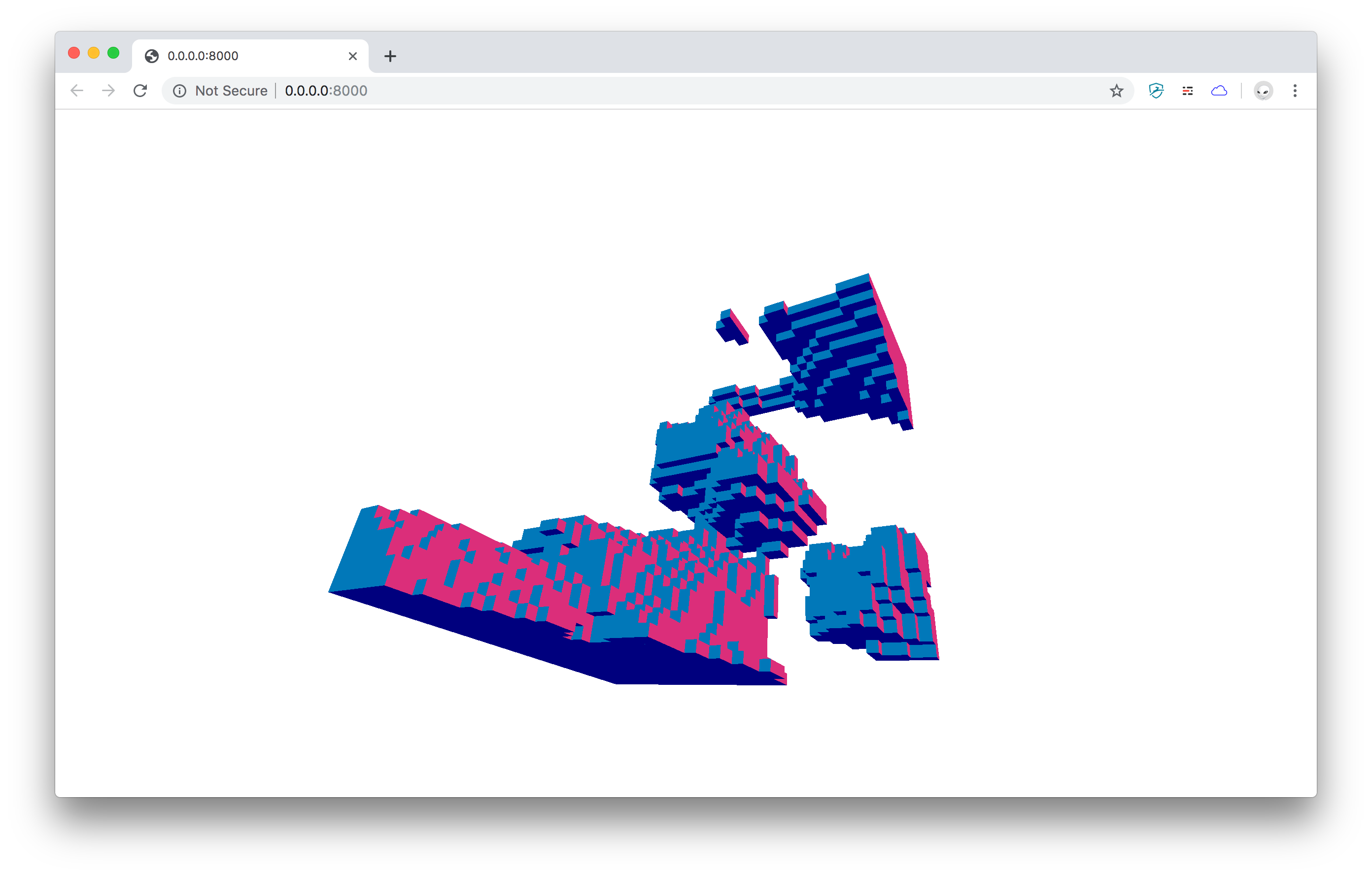The height and width of the screenshot is (876, 1372).
Task: Close the 0.0.0.0:8000 tab
Action: click(353, 56)
